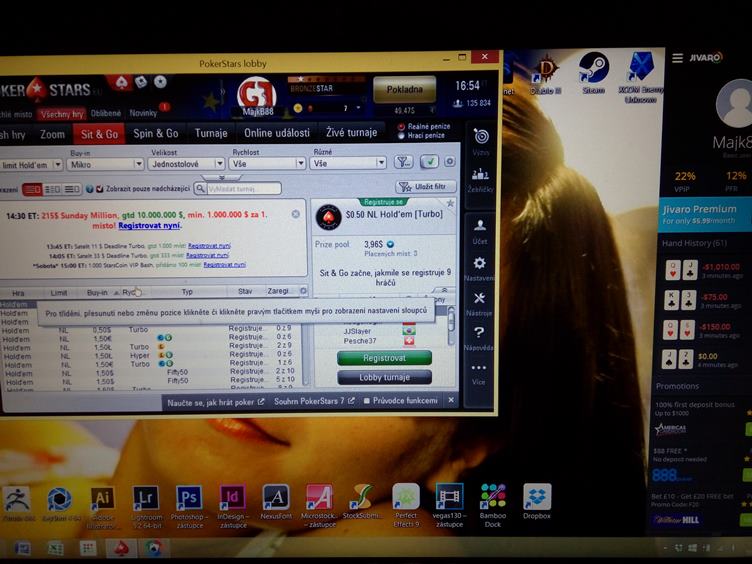Click the round sports icon in header
Image resolution: width=752 pixels, height=564 pixels.
160,82
